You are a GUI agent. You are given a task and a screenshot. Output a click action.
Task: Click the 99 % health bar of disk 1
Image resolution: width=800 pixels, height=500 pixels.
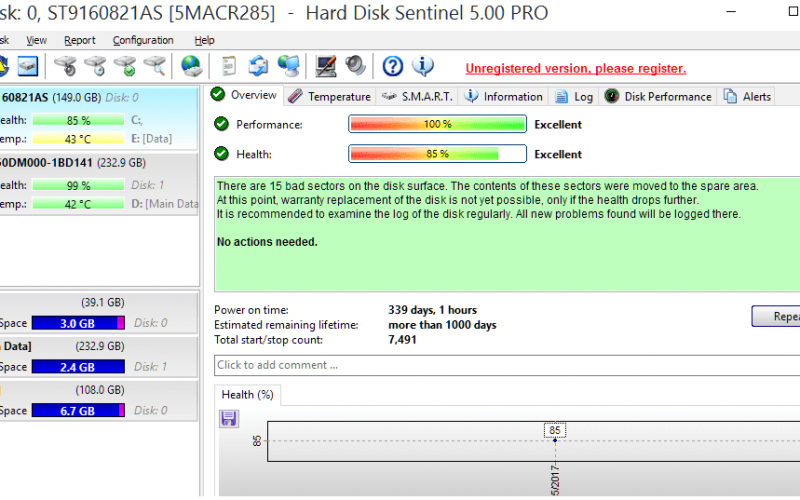(78, 185)
